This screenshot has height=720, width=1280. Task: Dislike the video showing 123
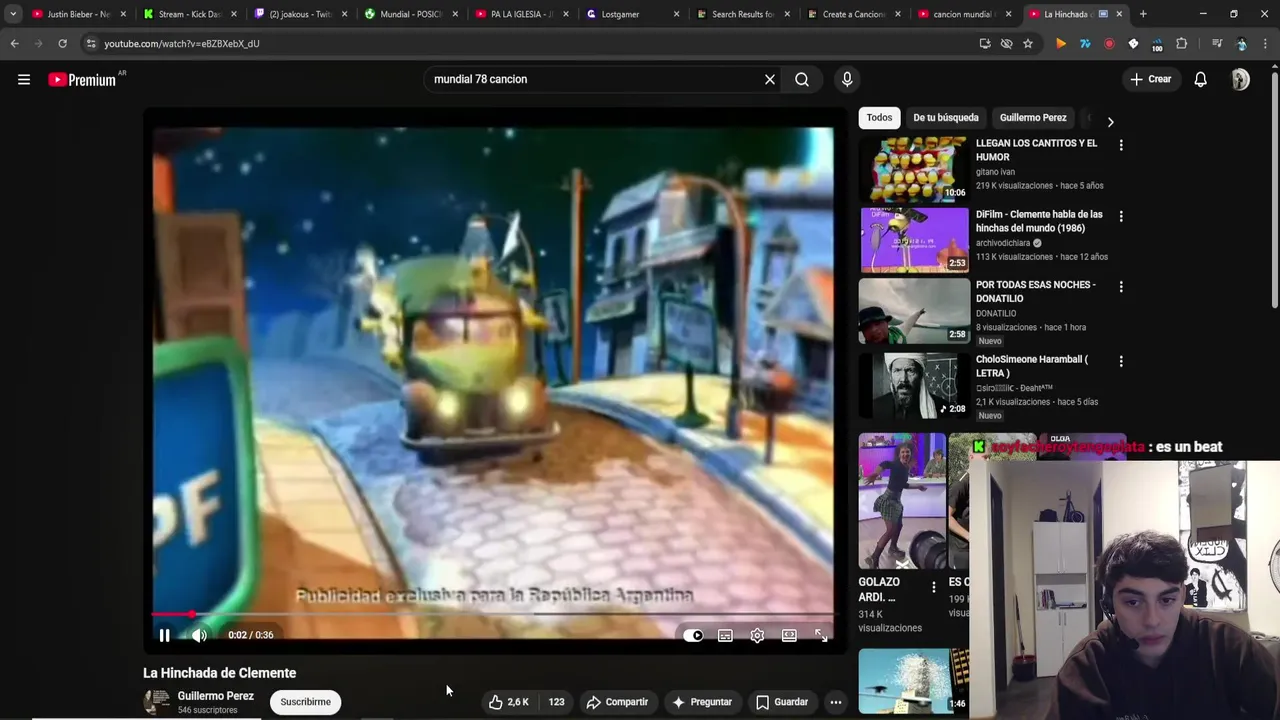pos(556,702)
